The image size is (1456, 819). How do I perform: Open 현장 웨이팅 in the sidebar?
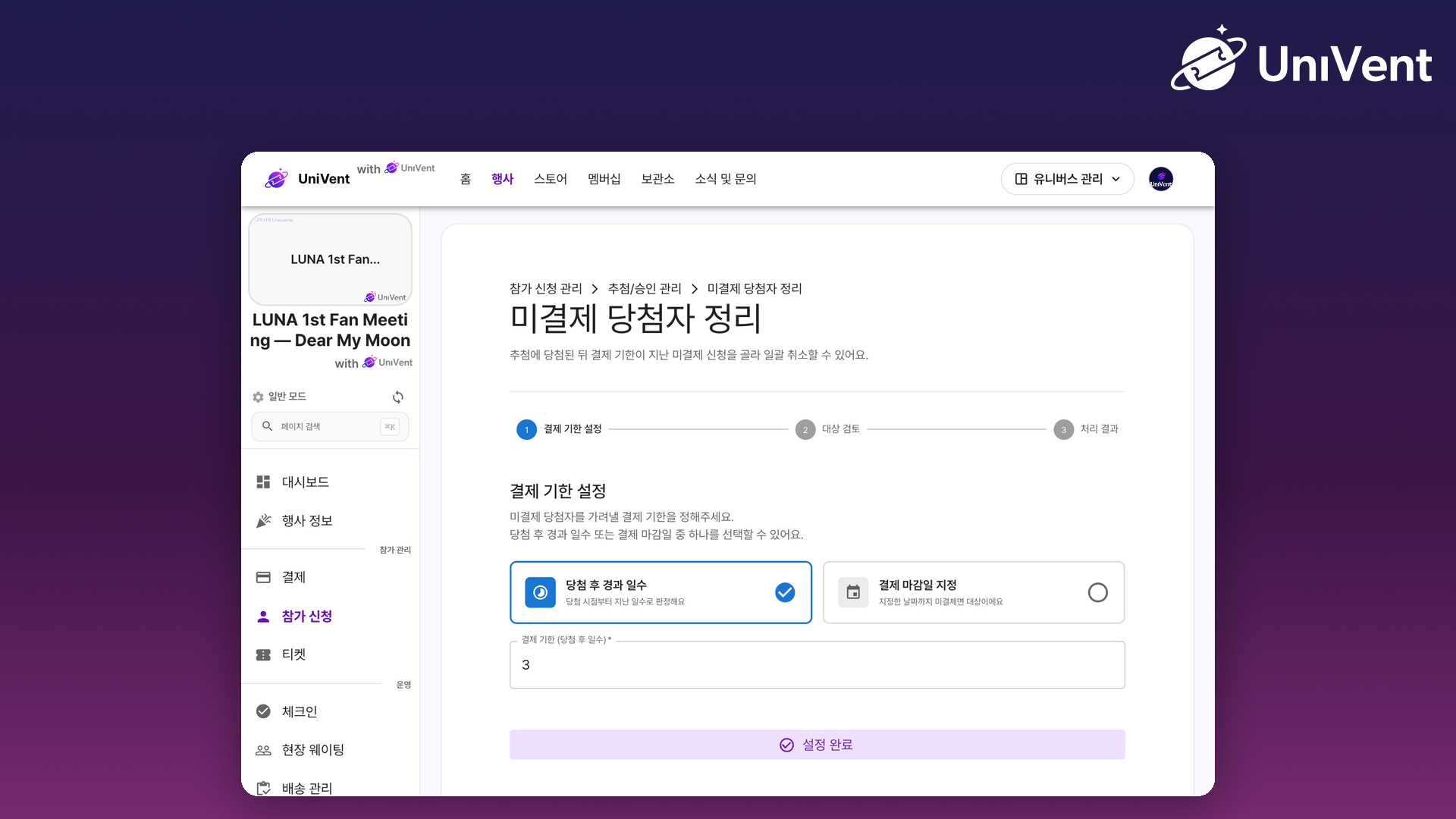pyautogui.click(x=331, y=750)
